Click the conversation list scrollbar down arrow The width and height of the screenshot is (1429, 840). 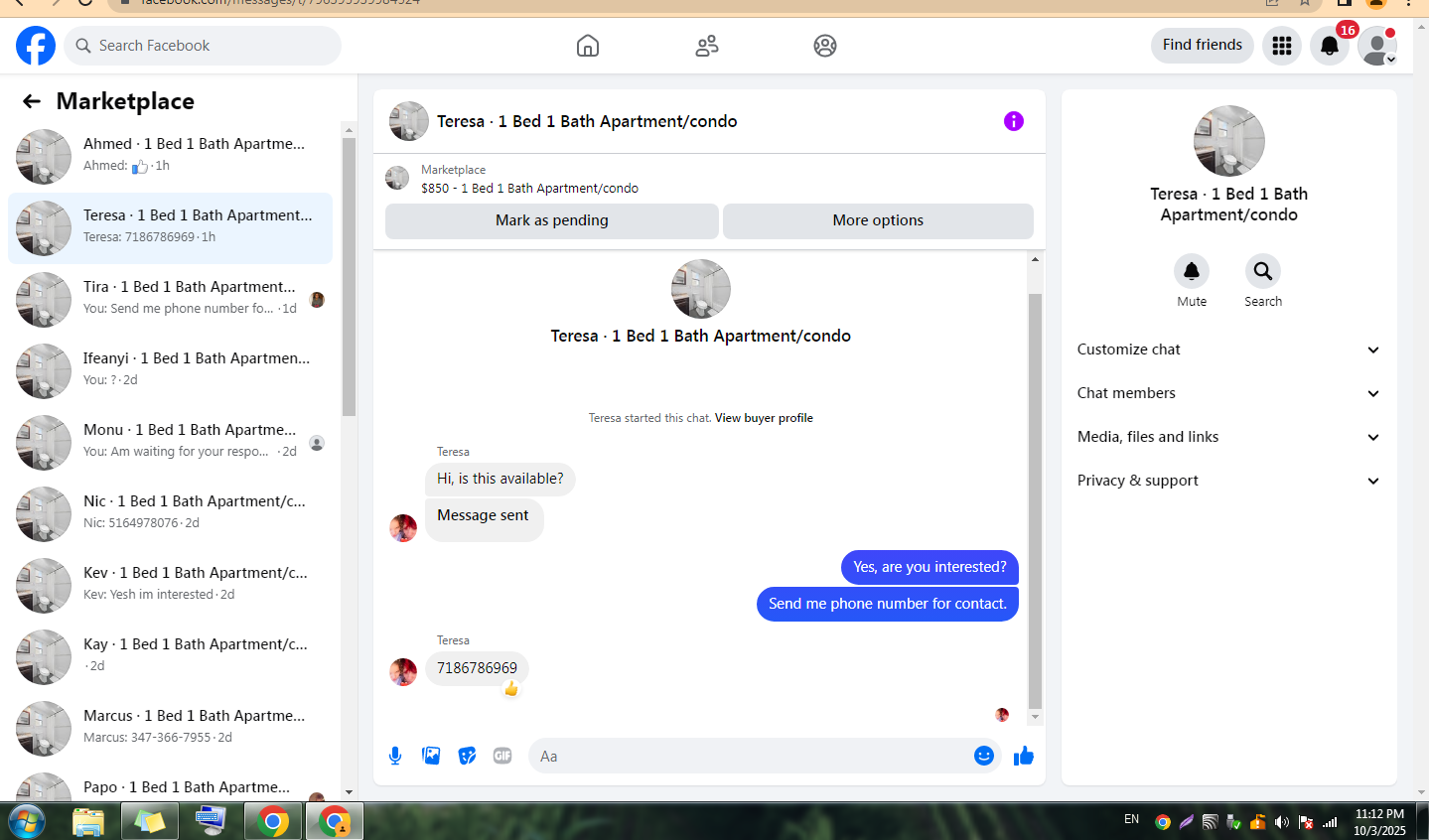349,792
